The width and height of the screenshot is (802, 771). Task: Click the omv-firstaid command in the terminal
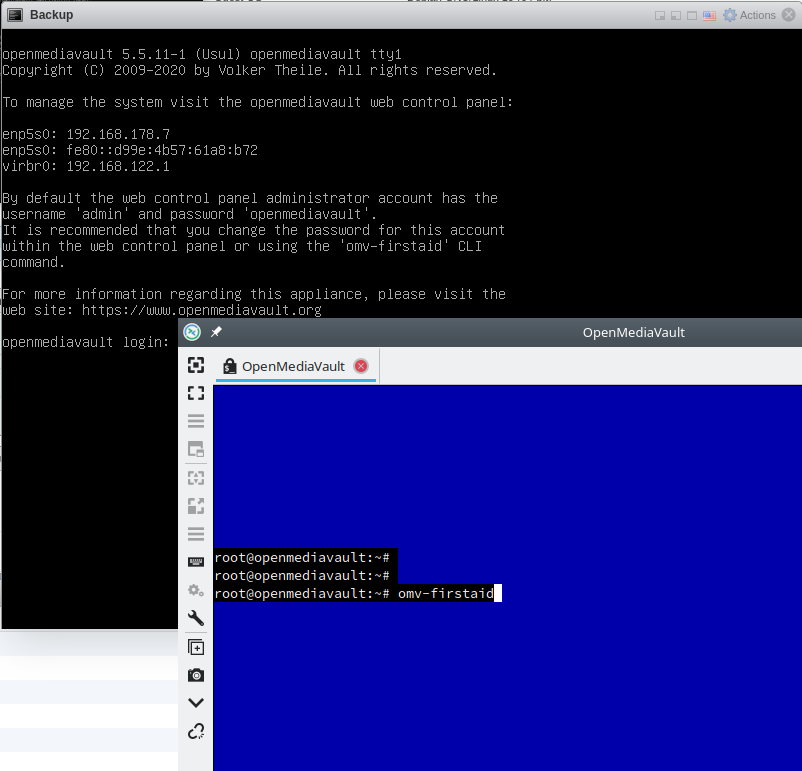[445, 593]
